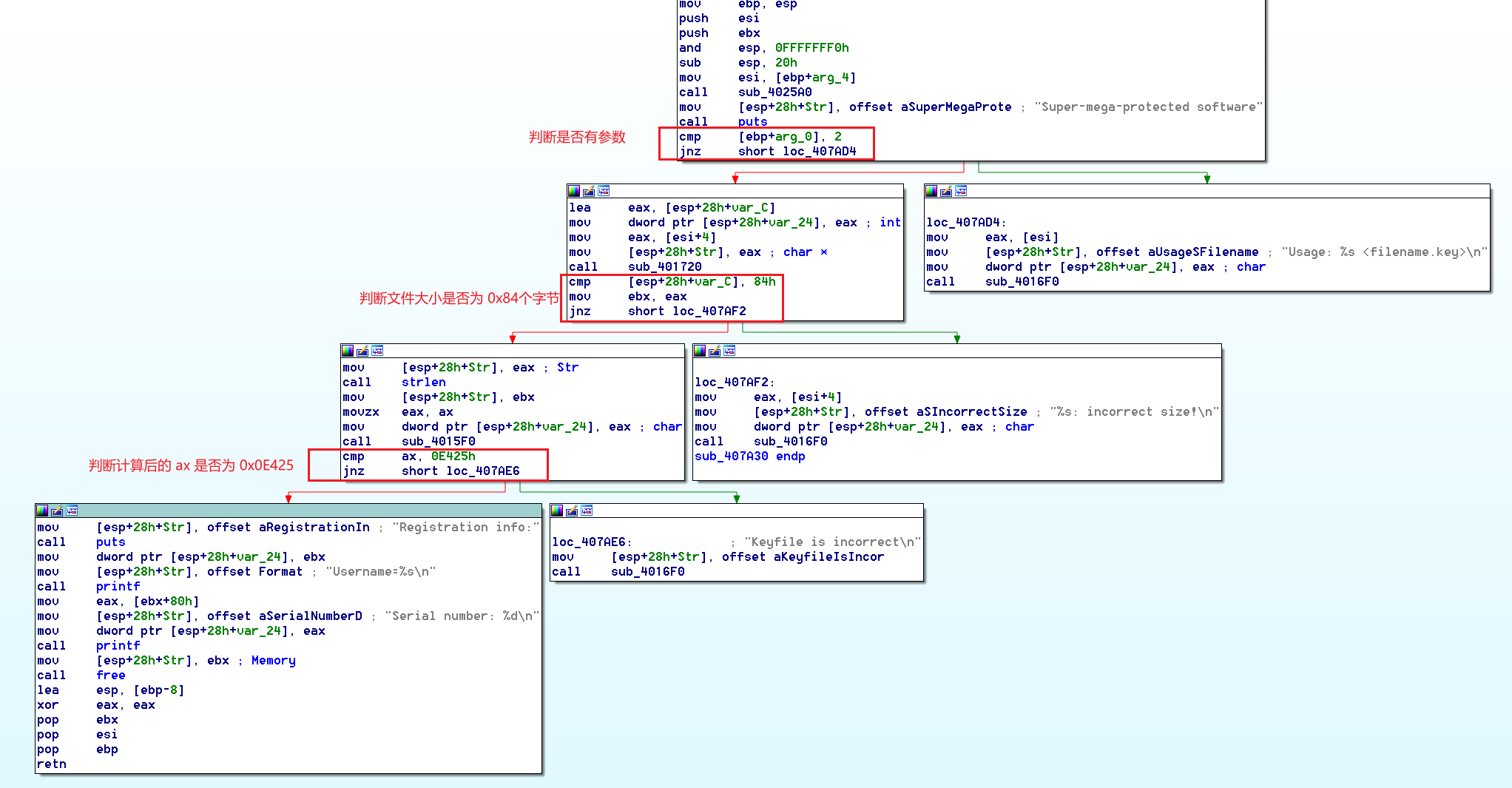Click loc_407AD4 label
Viewport: 1512px width, 788px height.
pos(966,223)
